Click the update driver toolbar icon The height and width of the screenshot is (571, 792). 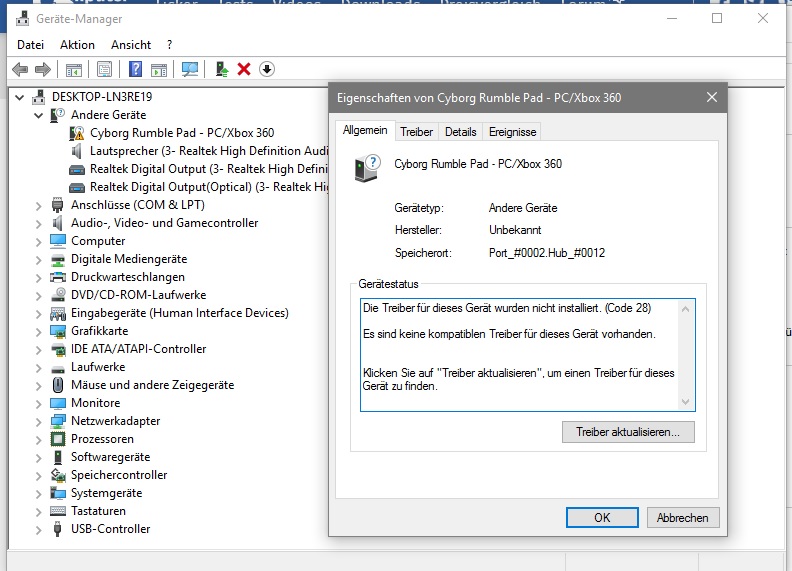222,69
